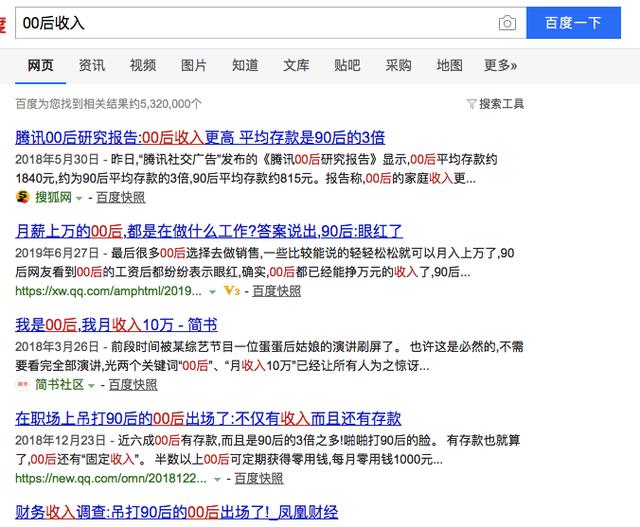Viewport: 640px width, 527px height.
Task: Open 百度快照 for the new.qq.com result
Action: coord(259,478)
